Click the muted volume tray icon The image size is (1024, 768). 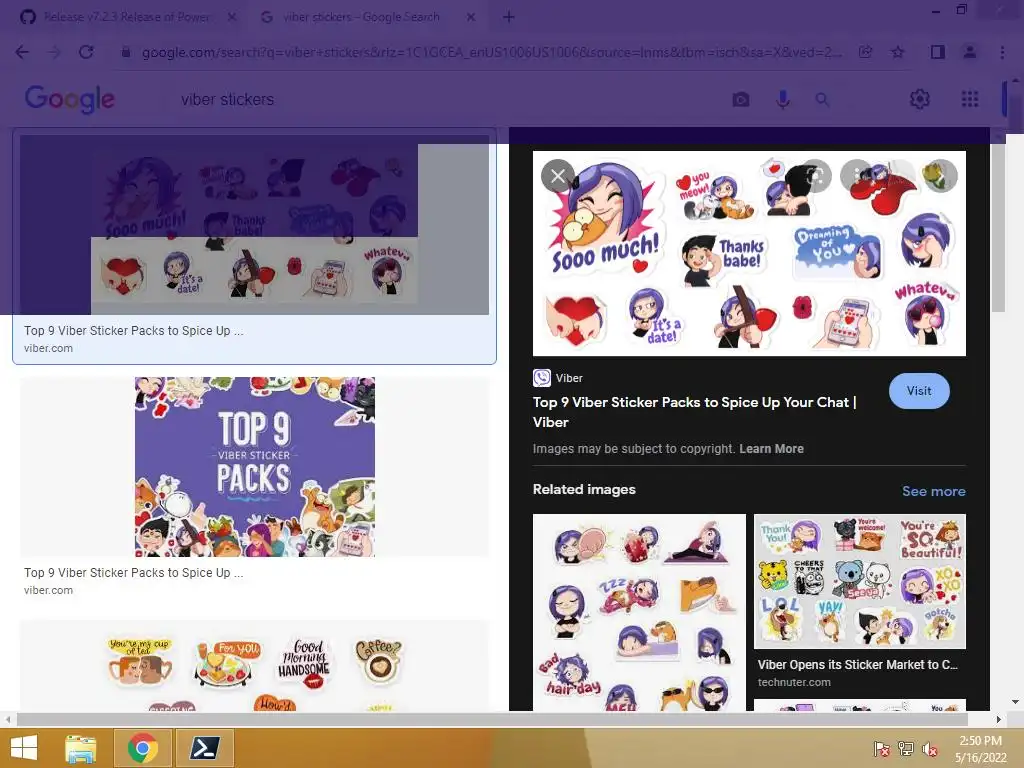930,748
